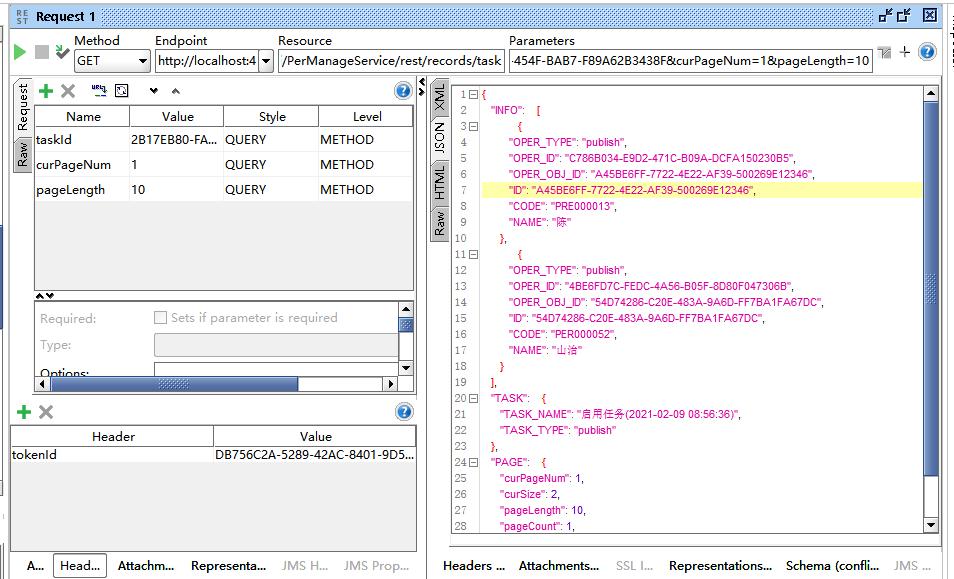Click the splitter arrows between request and response
This screenshot has height=579, width=954.
pyautogui.click(x=422, y=87)
